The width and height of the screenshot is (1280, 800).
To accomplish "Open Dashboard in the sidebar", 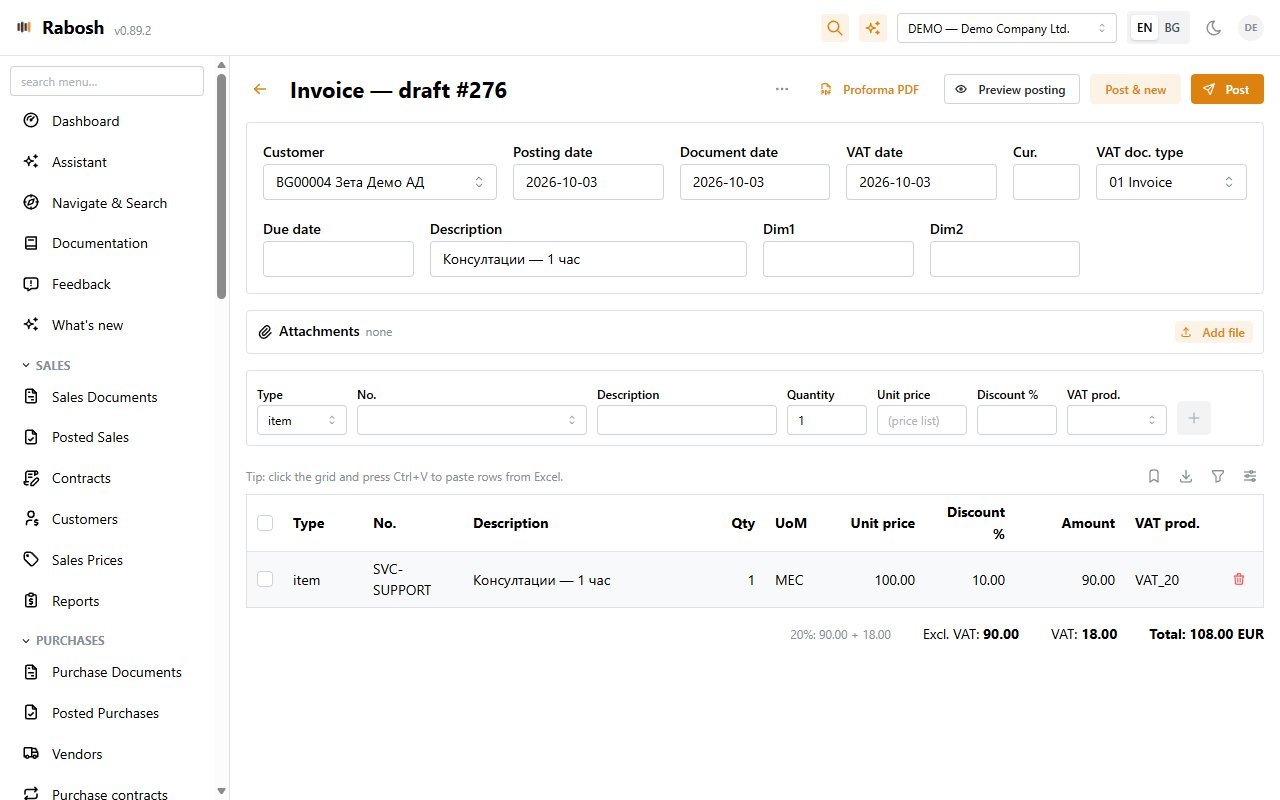I will coord(108,121).
